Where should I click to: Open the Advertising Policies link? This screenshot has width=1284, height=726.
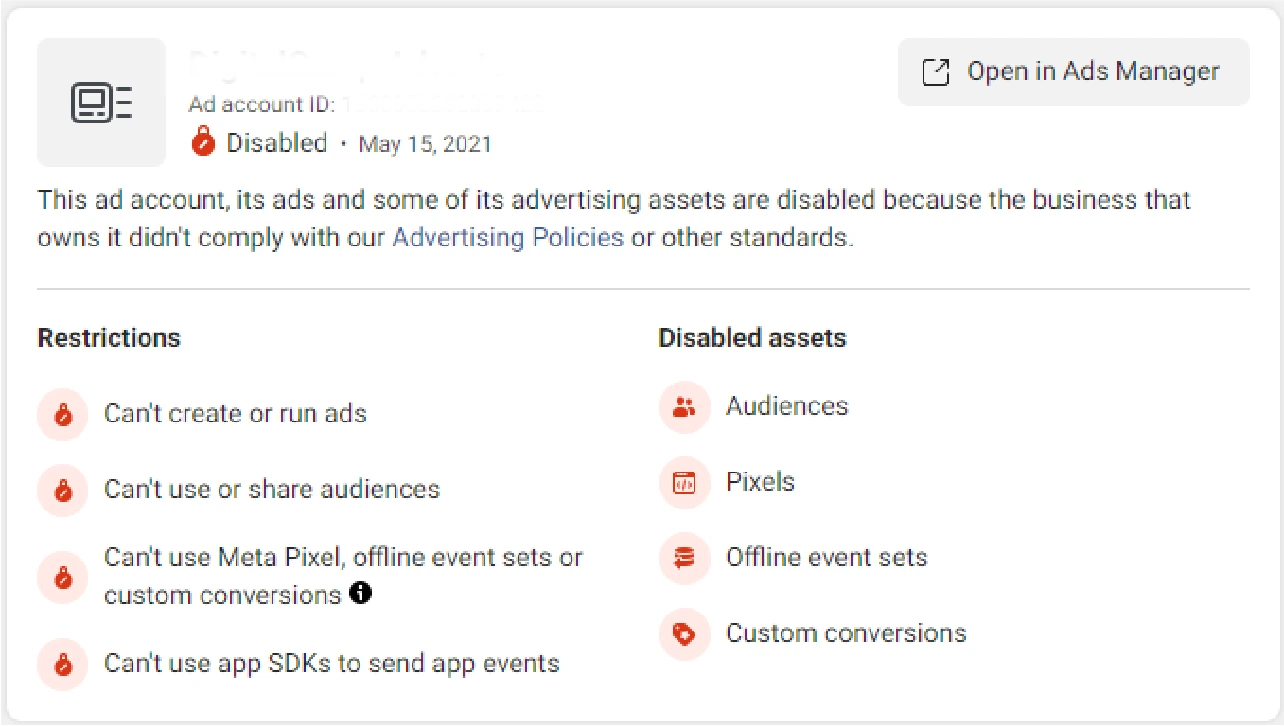click(508, 238)
